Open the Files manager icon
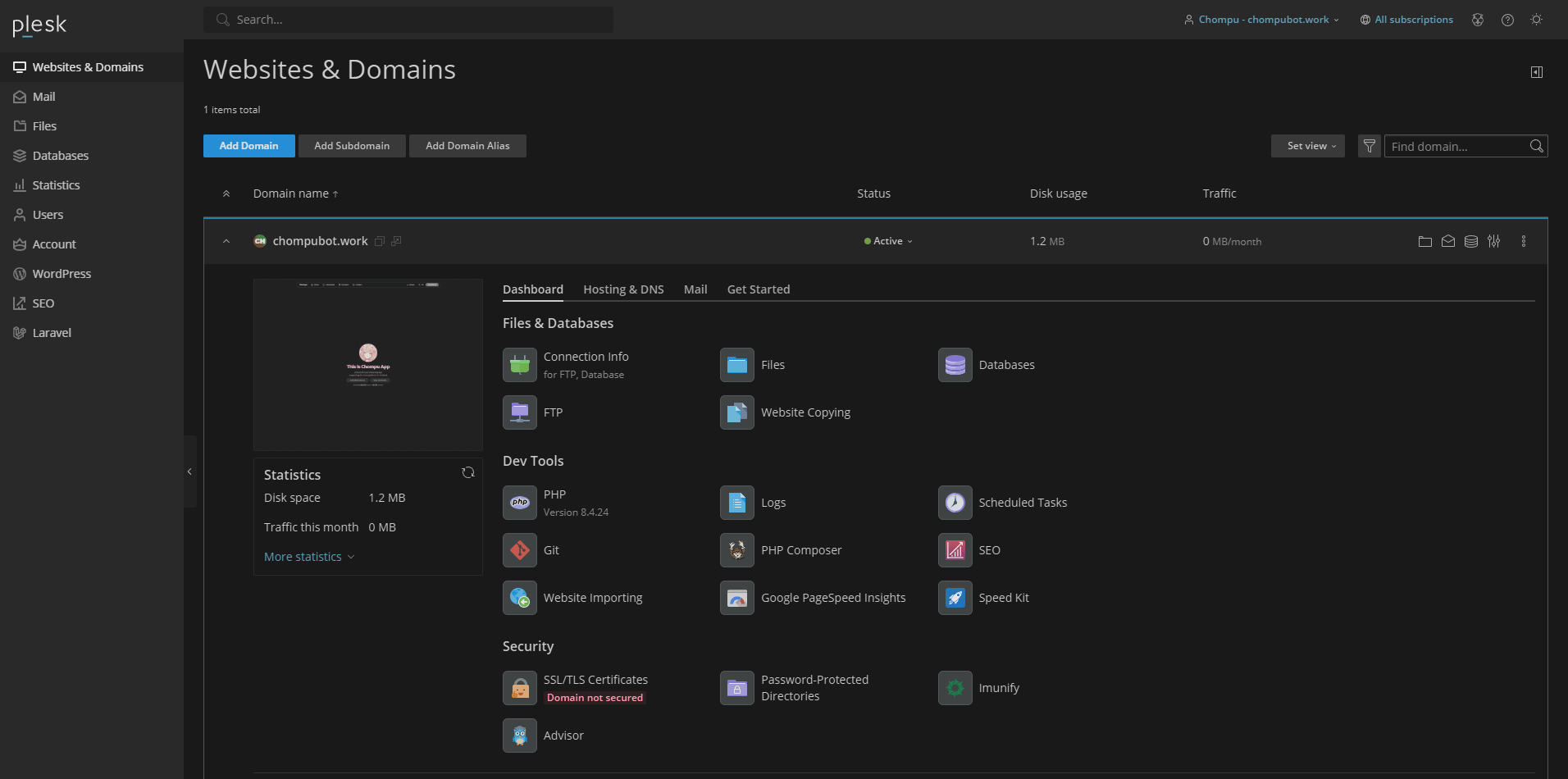1568x779 pixels. pyautogui.click(x=737, y=365)
